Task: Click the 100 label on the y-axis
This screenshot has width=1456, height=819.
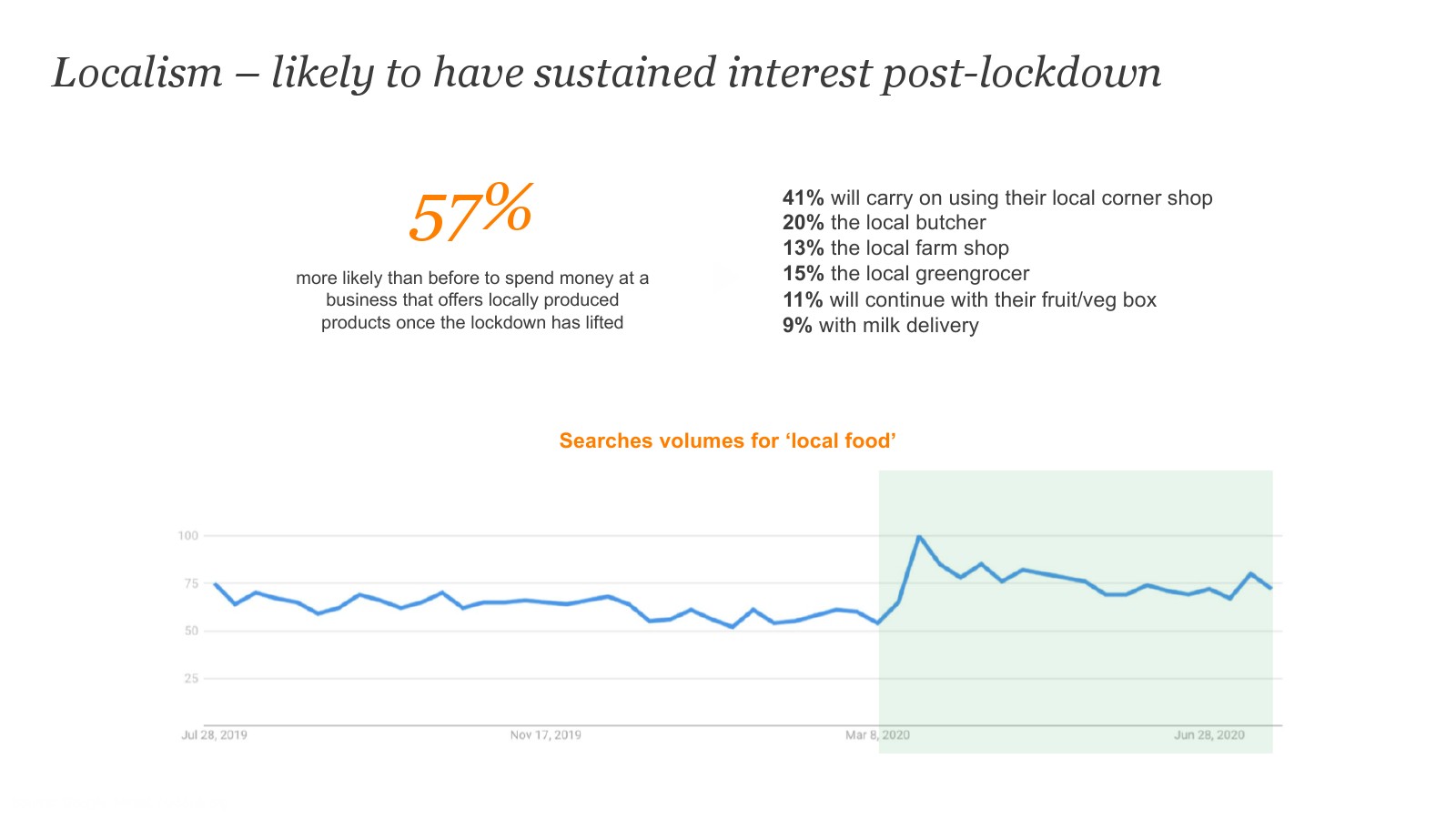Action: click(x=188, y=536)
